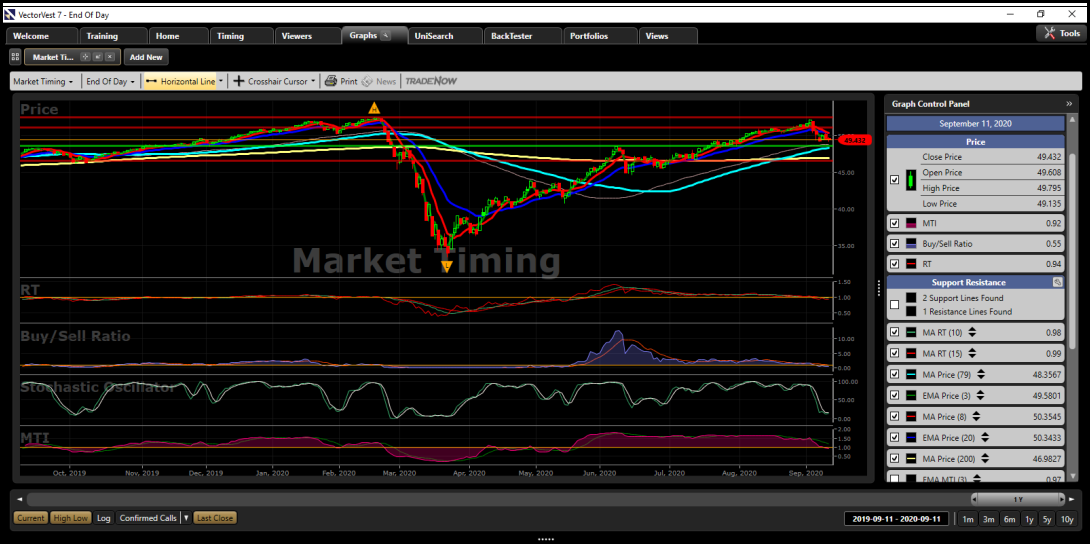Screen dimensions: 1090x544
Task: Uncheck the MA Price (79) checkbox
Action: click(895, 374)
